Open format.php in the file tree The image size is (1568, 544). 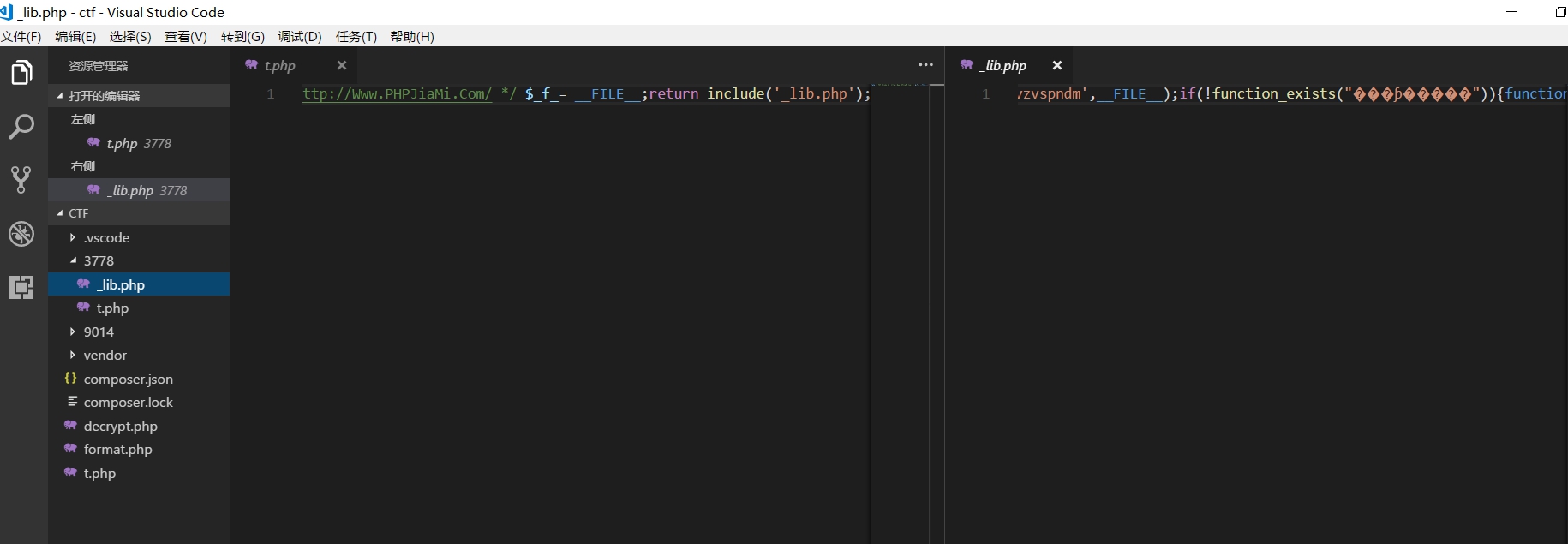click(139, 449)
